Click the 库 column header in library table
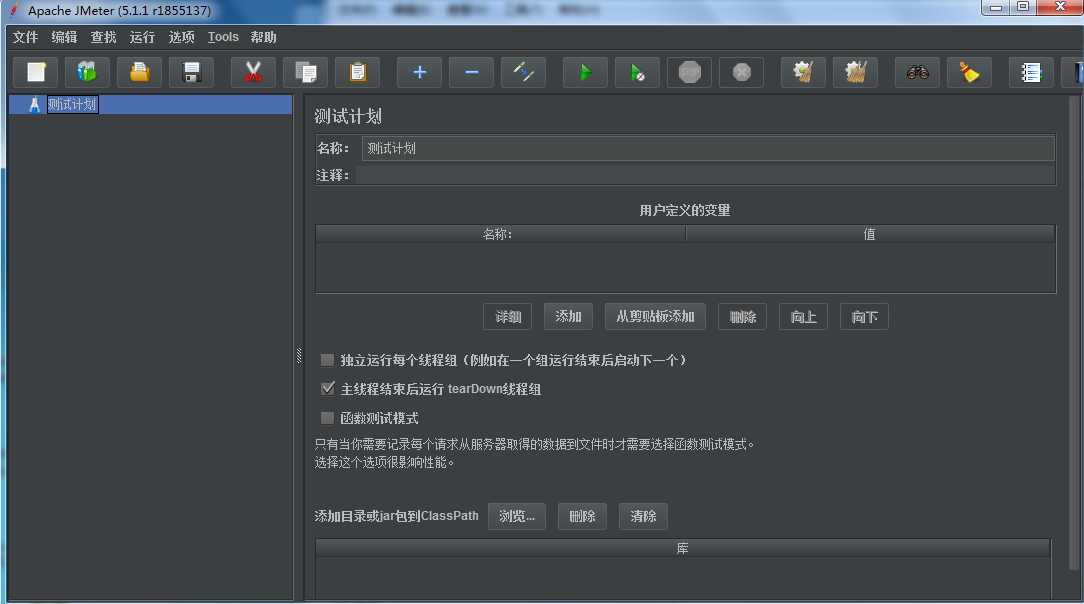 pyautogui.click(x=682, y=549)
